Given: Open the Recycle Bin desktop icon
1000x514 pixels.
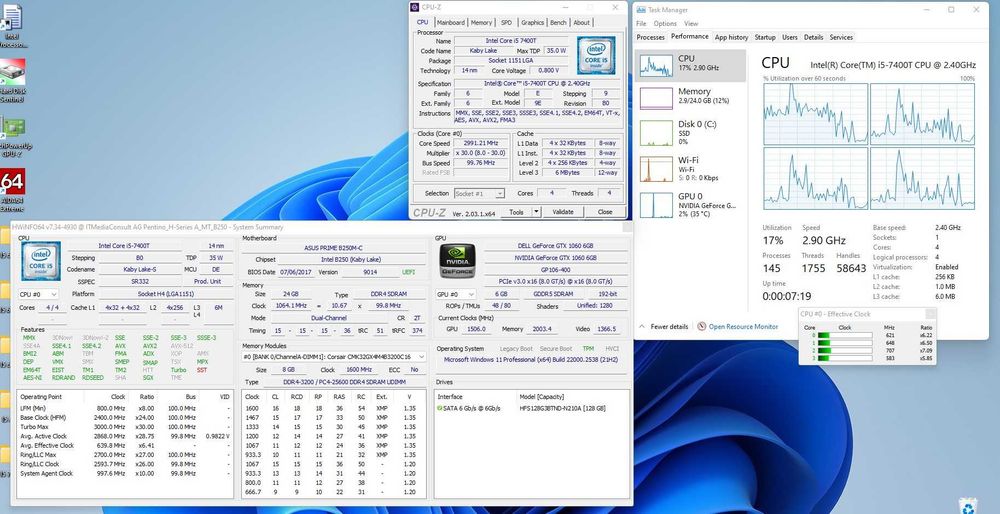Looking at the screenshot, I should [x=969, y=506].
